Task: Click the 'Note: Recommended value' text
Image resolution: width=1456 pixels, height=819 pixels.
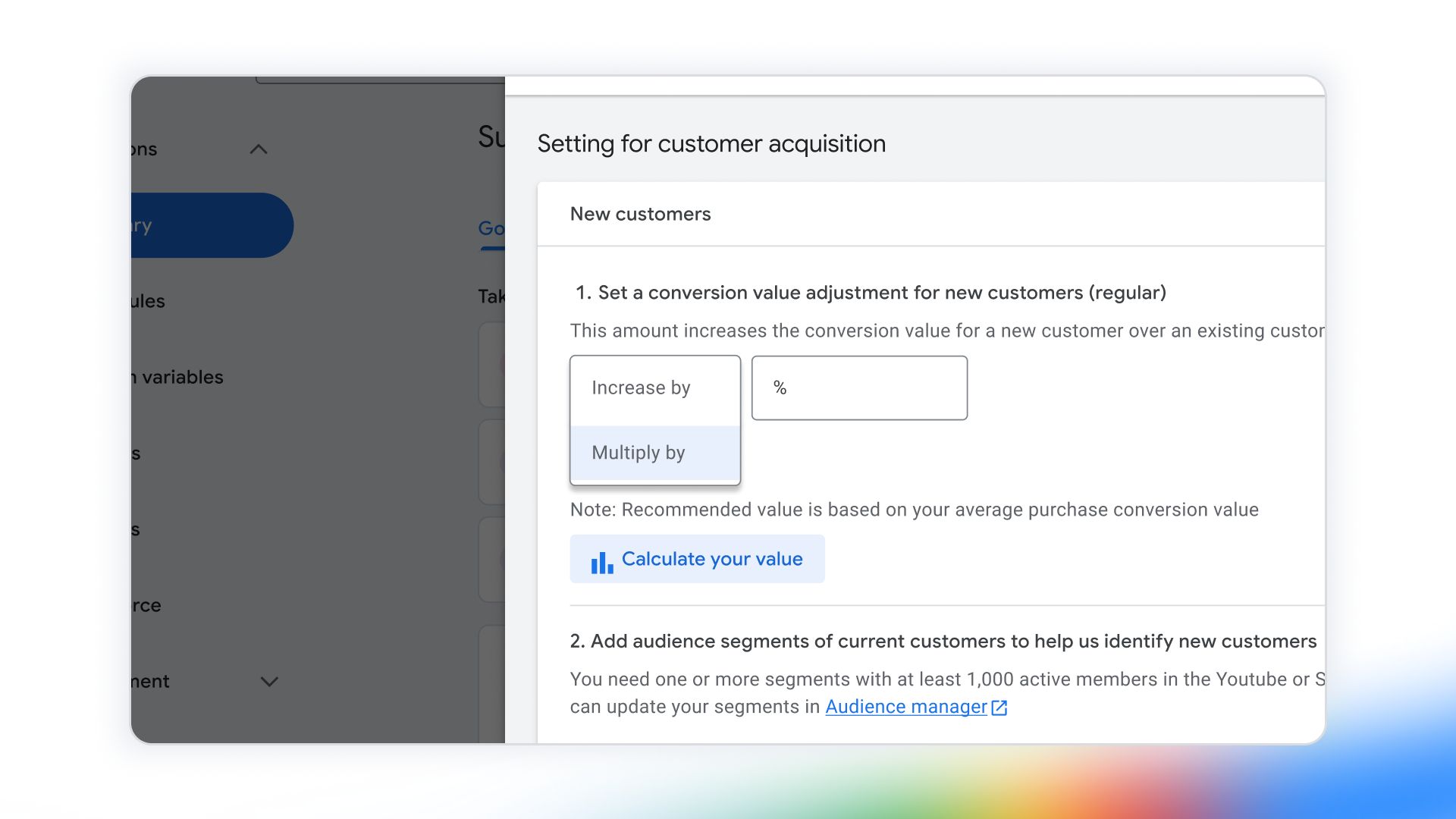Action: pos(914,510)
